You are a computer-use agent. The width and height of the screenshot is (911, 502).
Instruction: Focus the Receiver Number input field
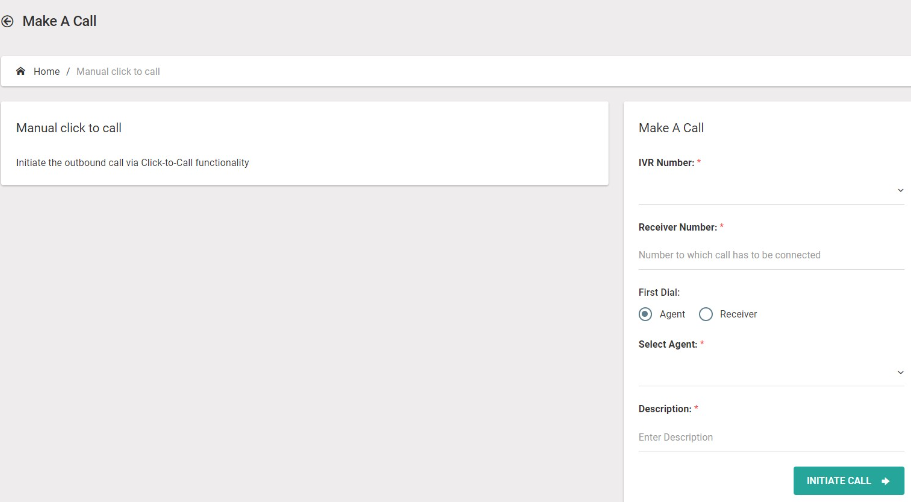(x=771, y=255)
